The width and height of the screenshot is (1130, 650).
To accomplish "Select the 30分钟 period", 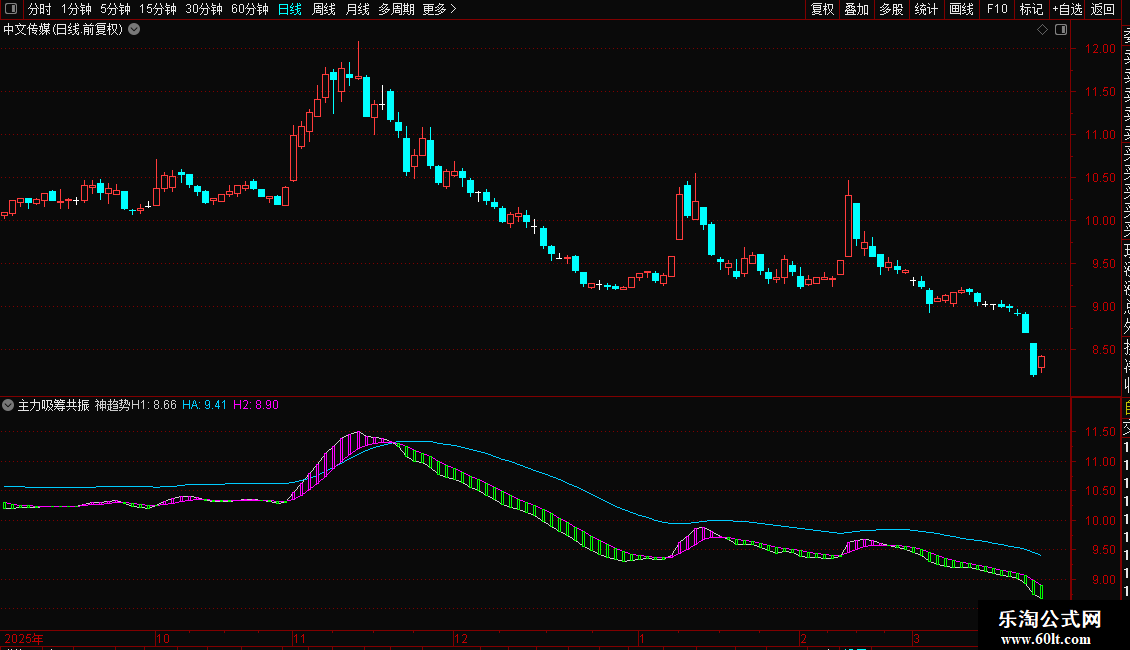I will pyautogui.click(x=204, y=9).
